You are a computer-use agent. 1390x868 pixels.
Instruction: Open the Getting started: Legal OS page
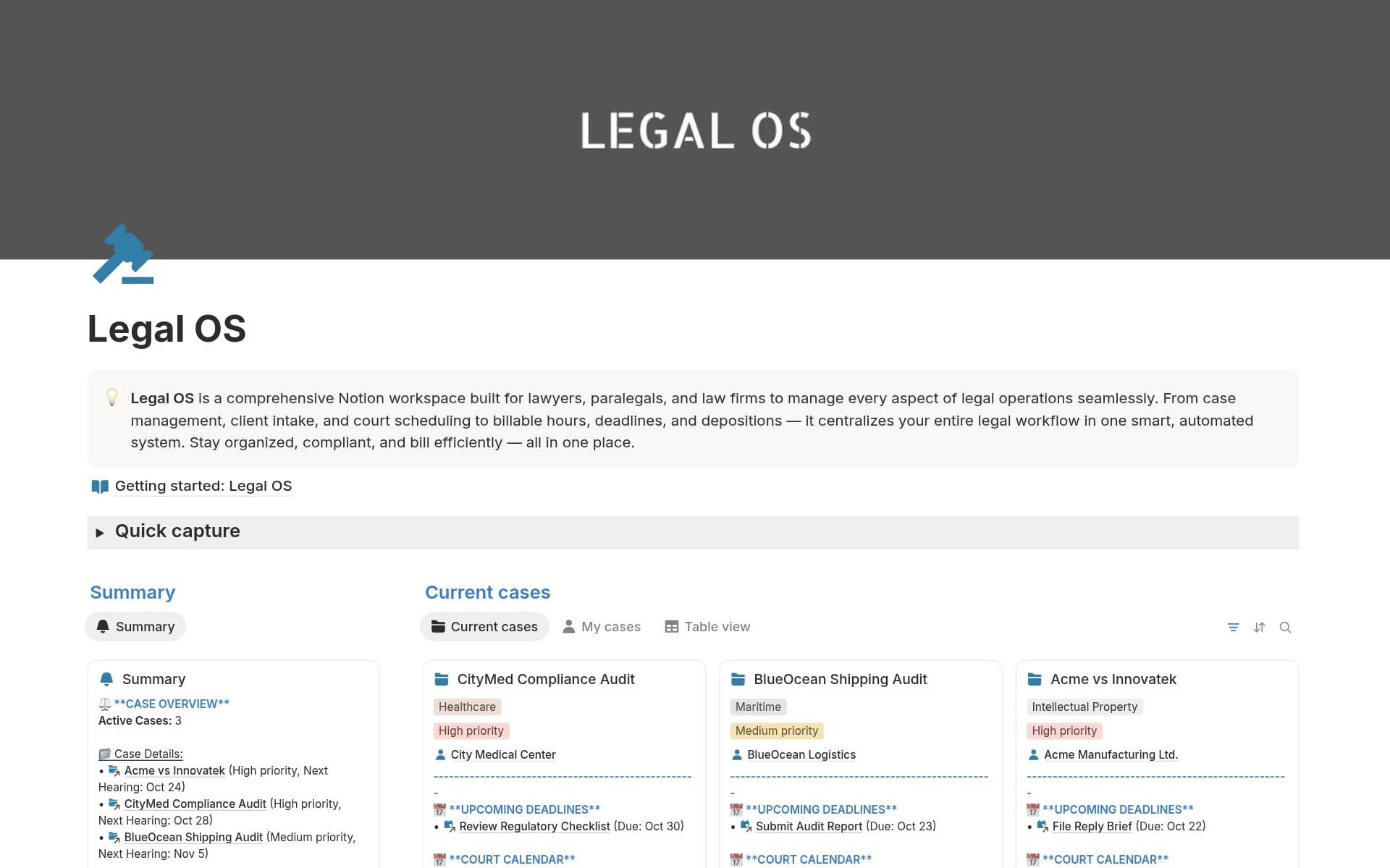click(x=203, y=486)
